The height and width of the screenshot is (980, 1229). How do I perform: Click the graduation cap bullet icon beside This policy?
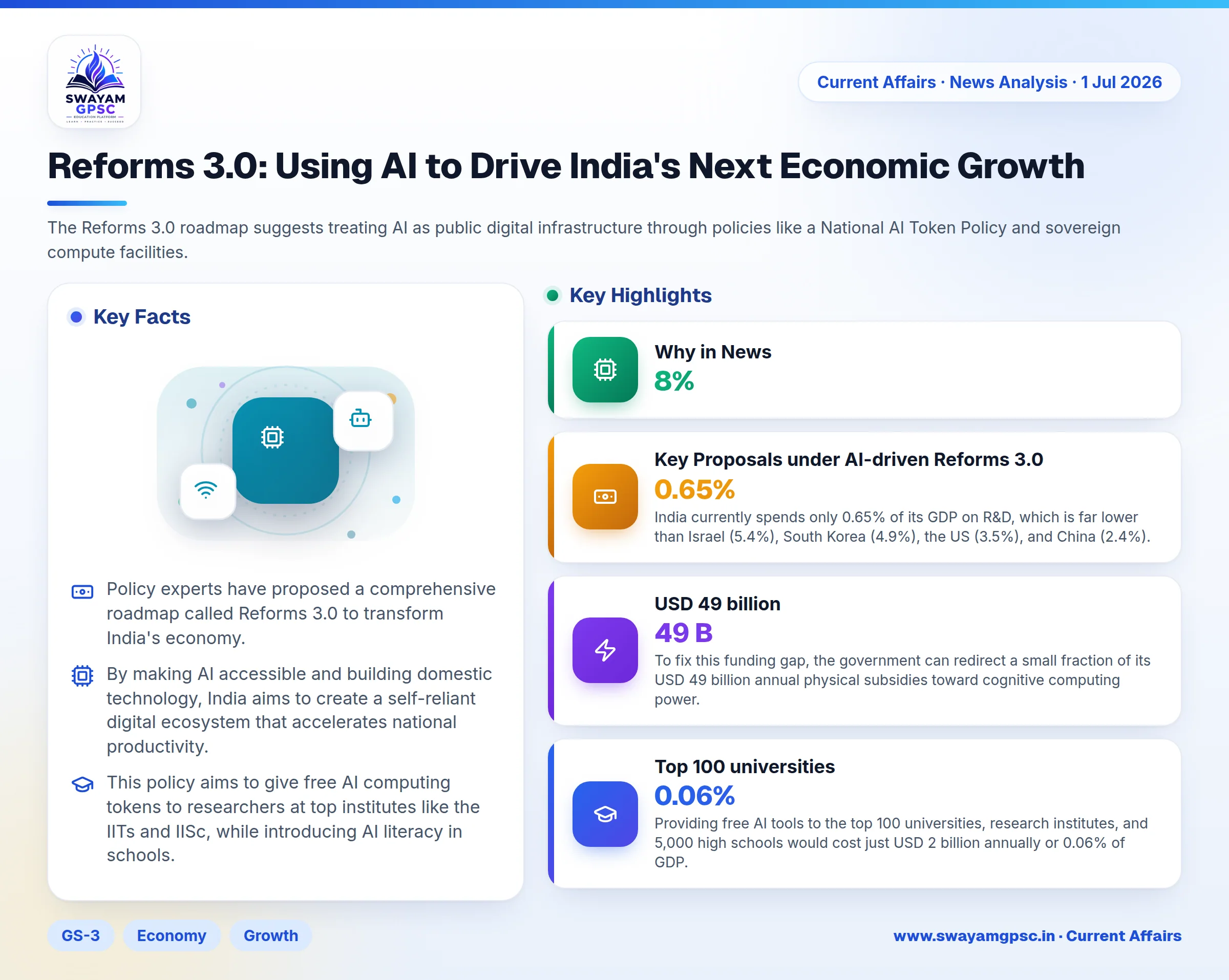pos(82,784)
